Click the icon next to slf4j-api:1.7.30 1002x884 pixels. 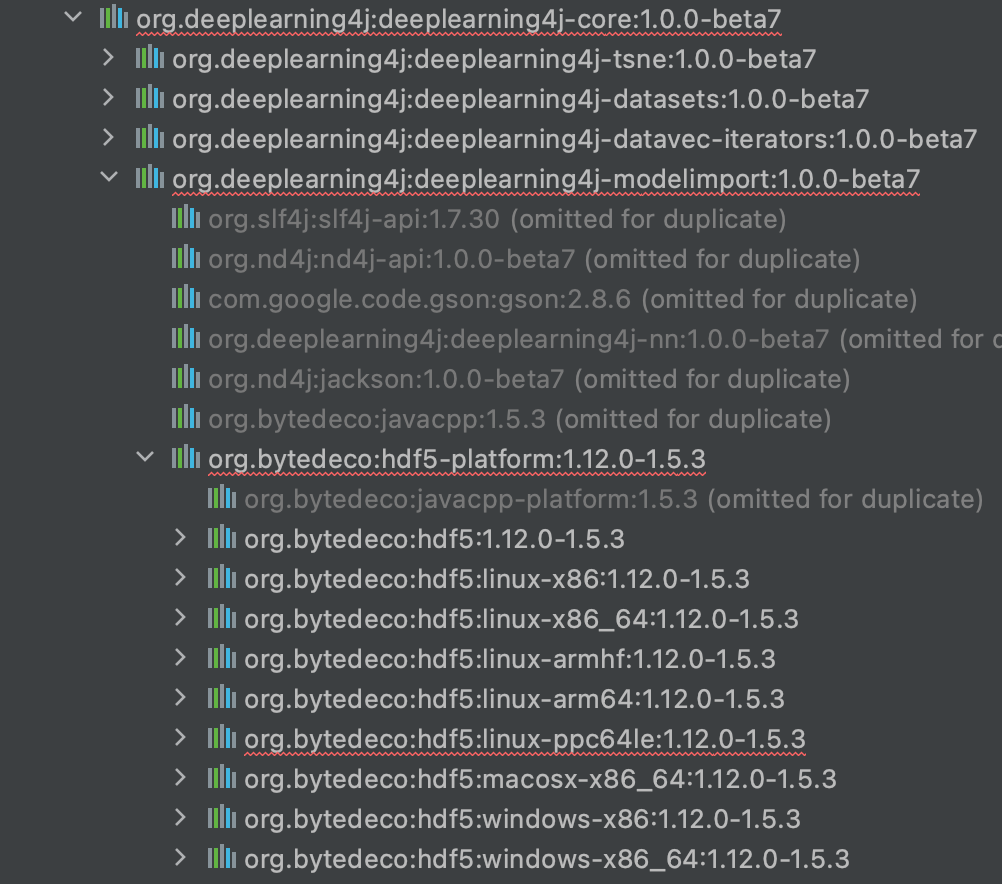pos(184,218)
